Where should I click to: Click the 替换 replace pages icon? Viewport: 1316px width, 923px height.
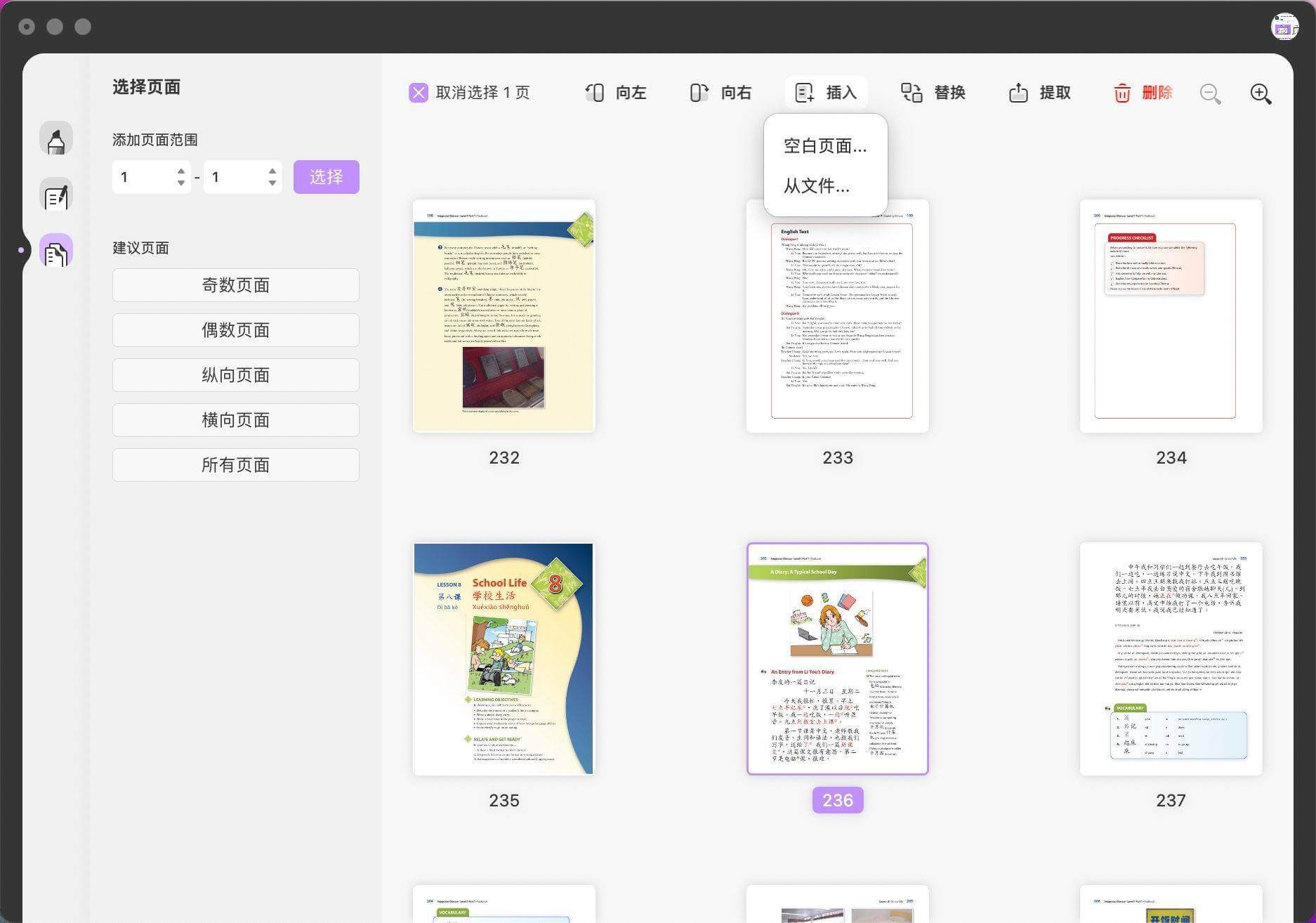tap(912, 93)
